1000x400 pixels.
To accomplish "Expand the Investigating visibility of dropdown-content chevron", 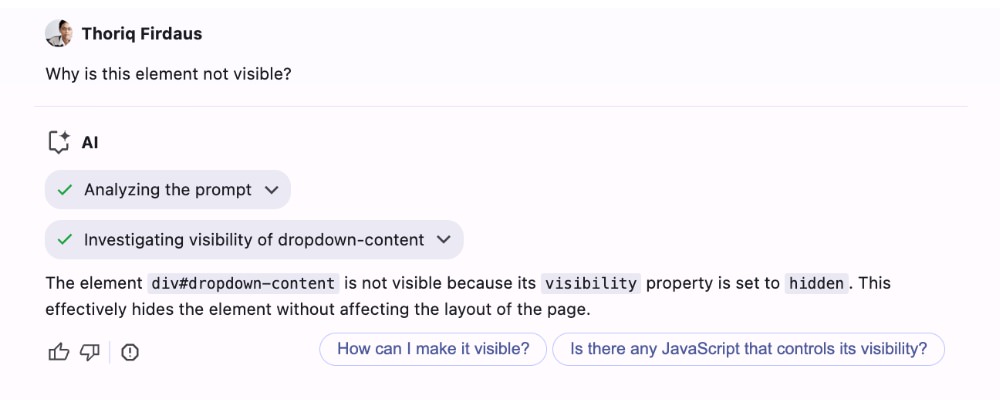I will (443, 240).
